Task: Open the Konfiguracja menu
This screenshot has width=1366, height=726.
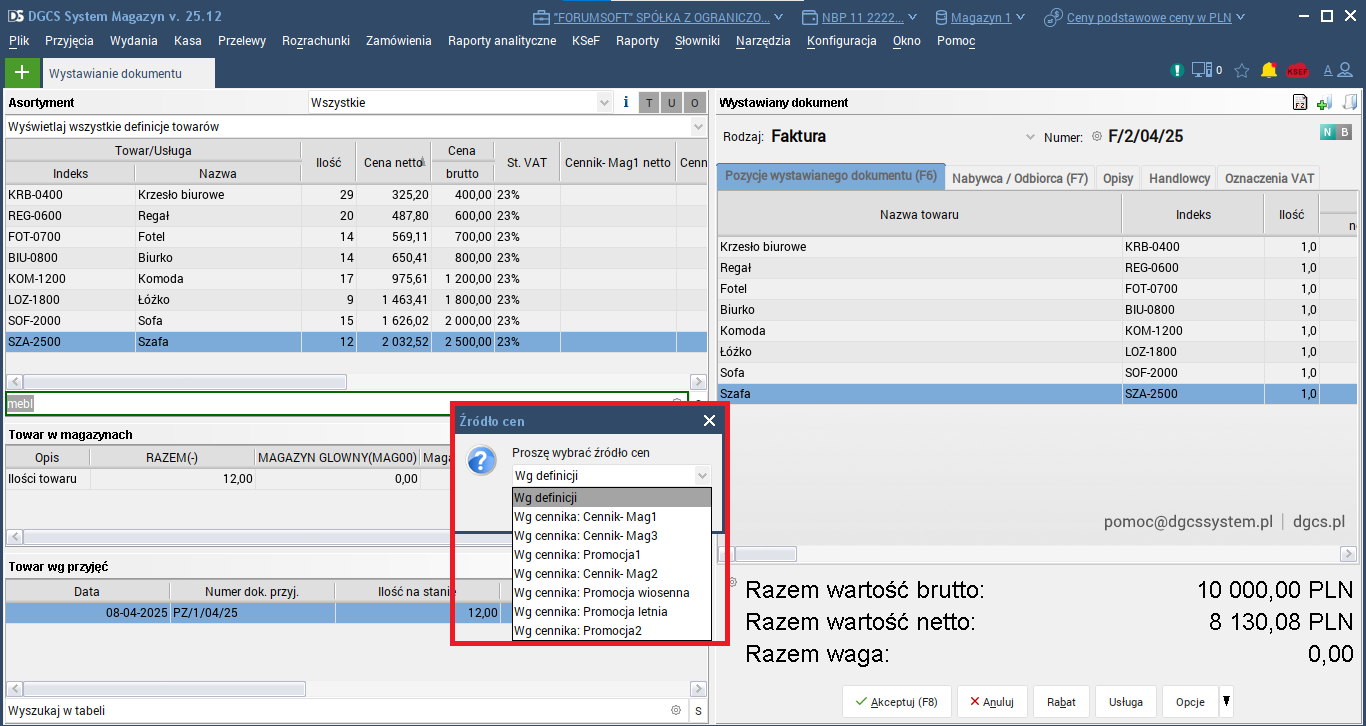Action: click(842, 41)
